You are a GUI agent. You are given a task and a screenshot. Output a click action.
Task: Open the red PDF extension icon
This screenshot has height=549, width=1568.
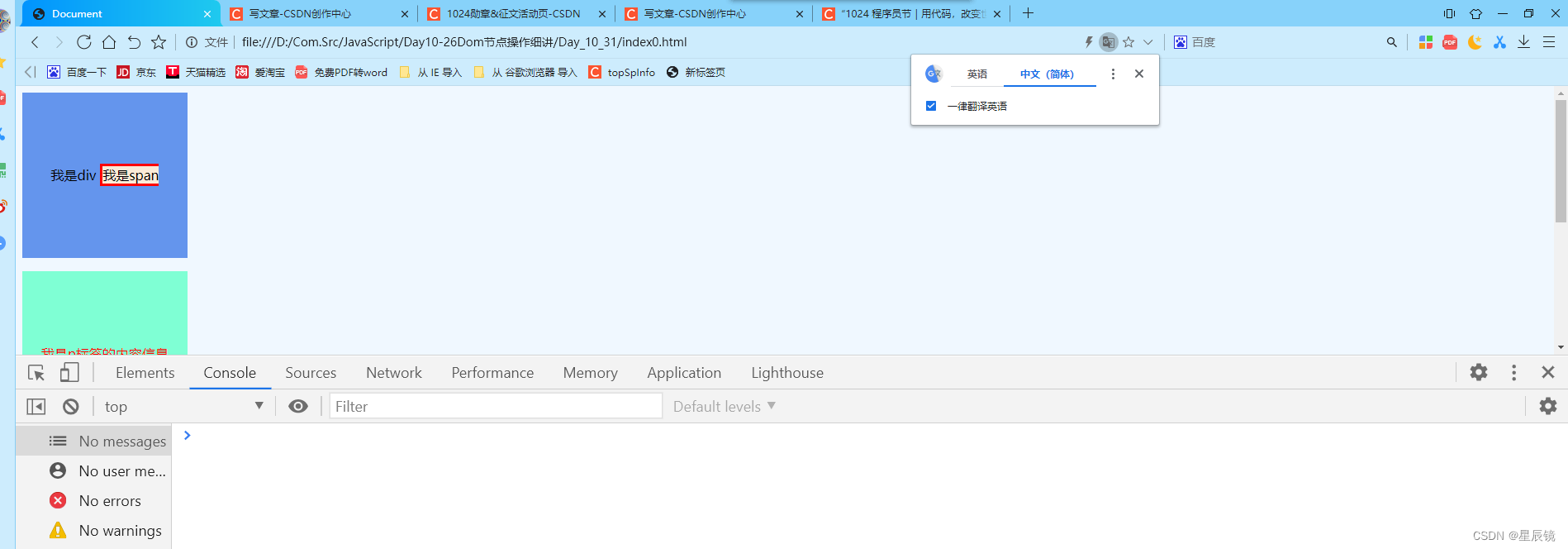1450,42
